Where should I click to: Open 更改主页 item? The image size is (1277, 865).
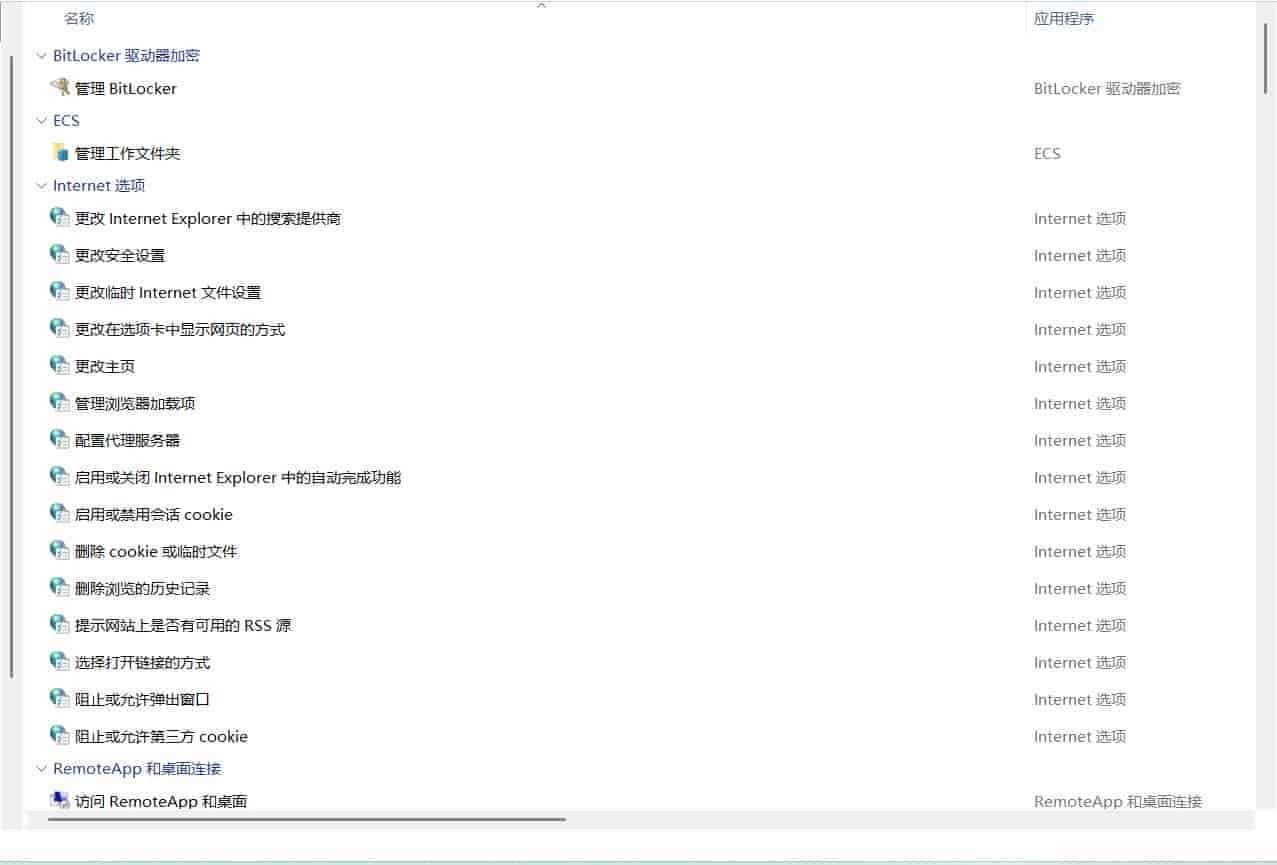pyautogui.click(x=105, y=366)
